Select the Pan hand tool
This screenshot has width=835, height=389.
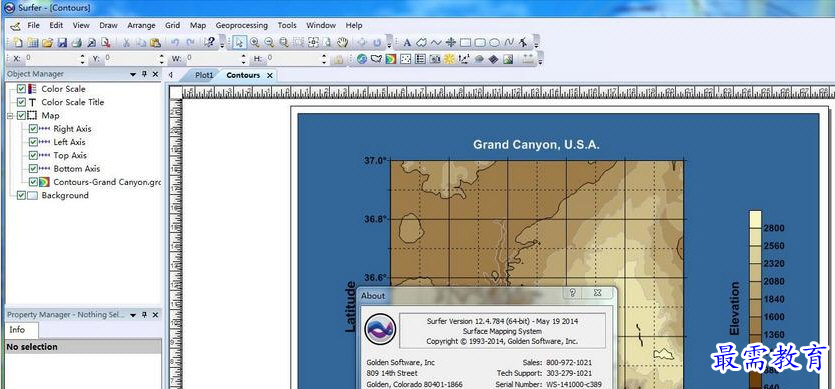point(342,43)
